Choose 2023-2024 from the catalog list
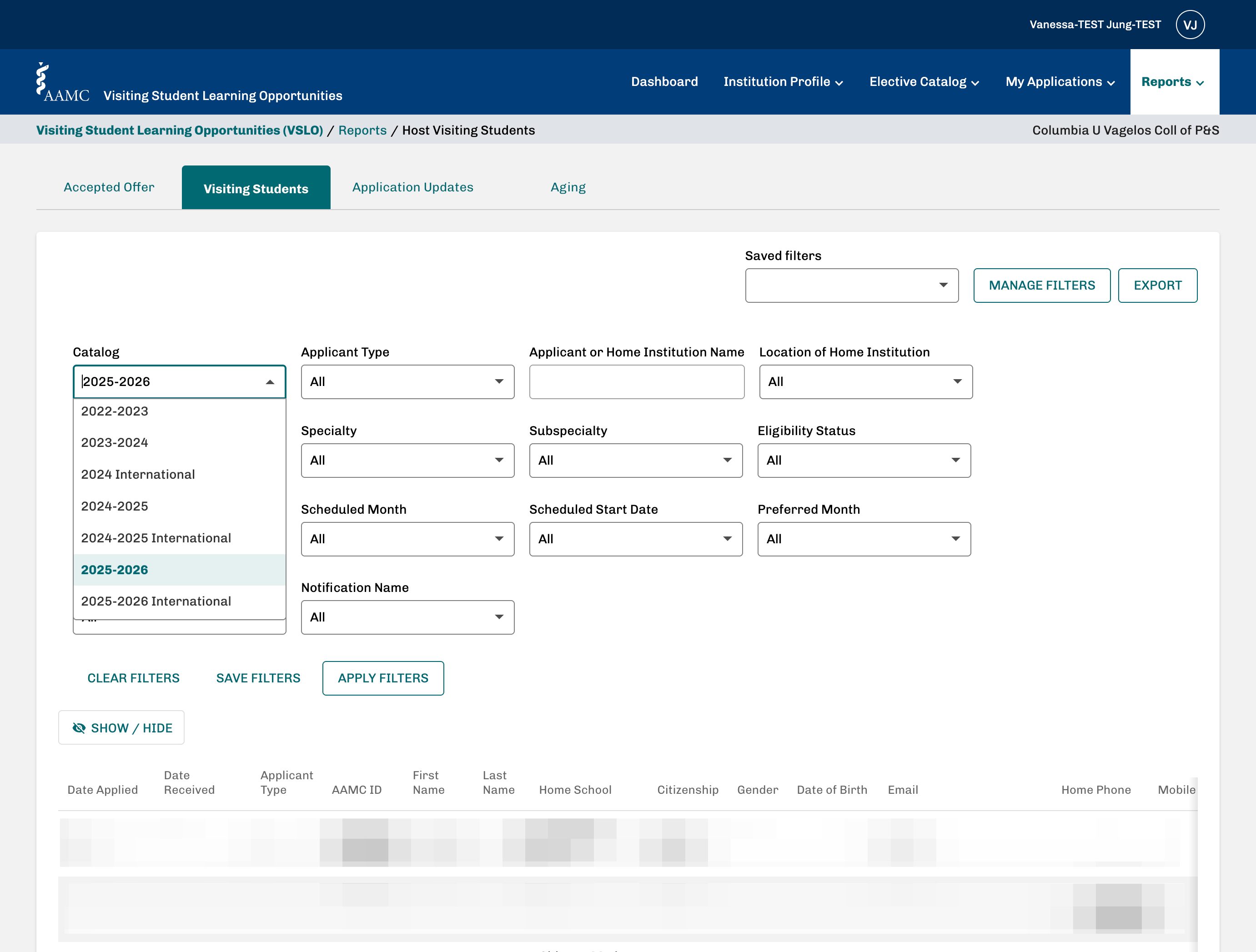The image size is (1256, 952). coord(180,442)
